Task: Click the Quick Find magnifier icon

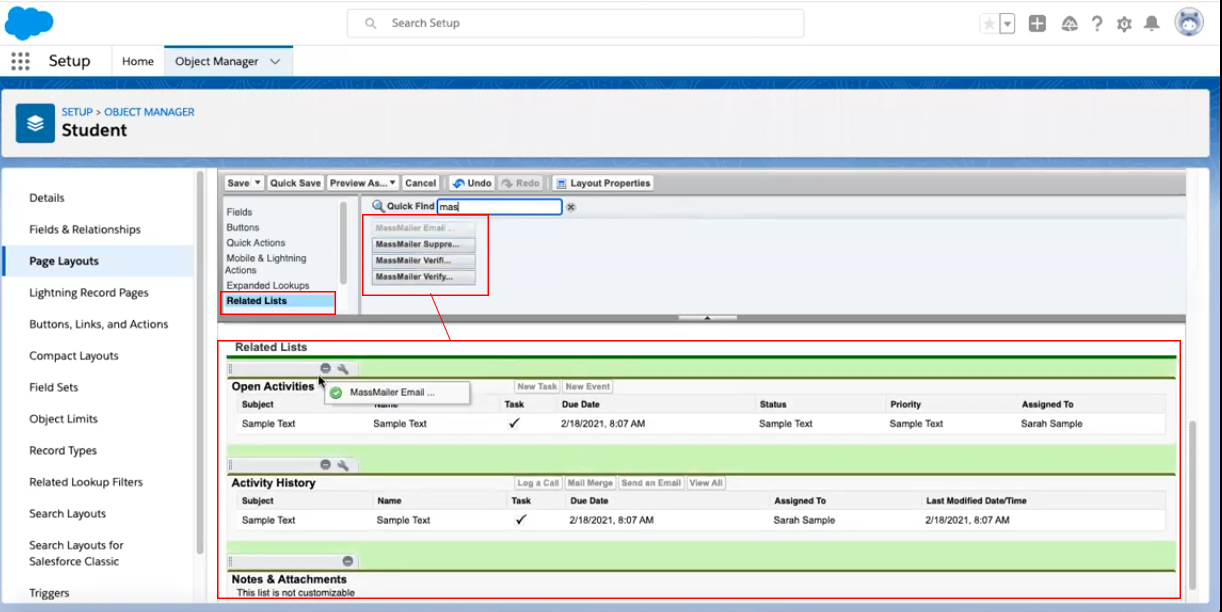Action: pos(378,206)
